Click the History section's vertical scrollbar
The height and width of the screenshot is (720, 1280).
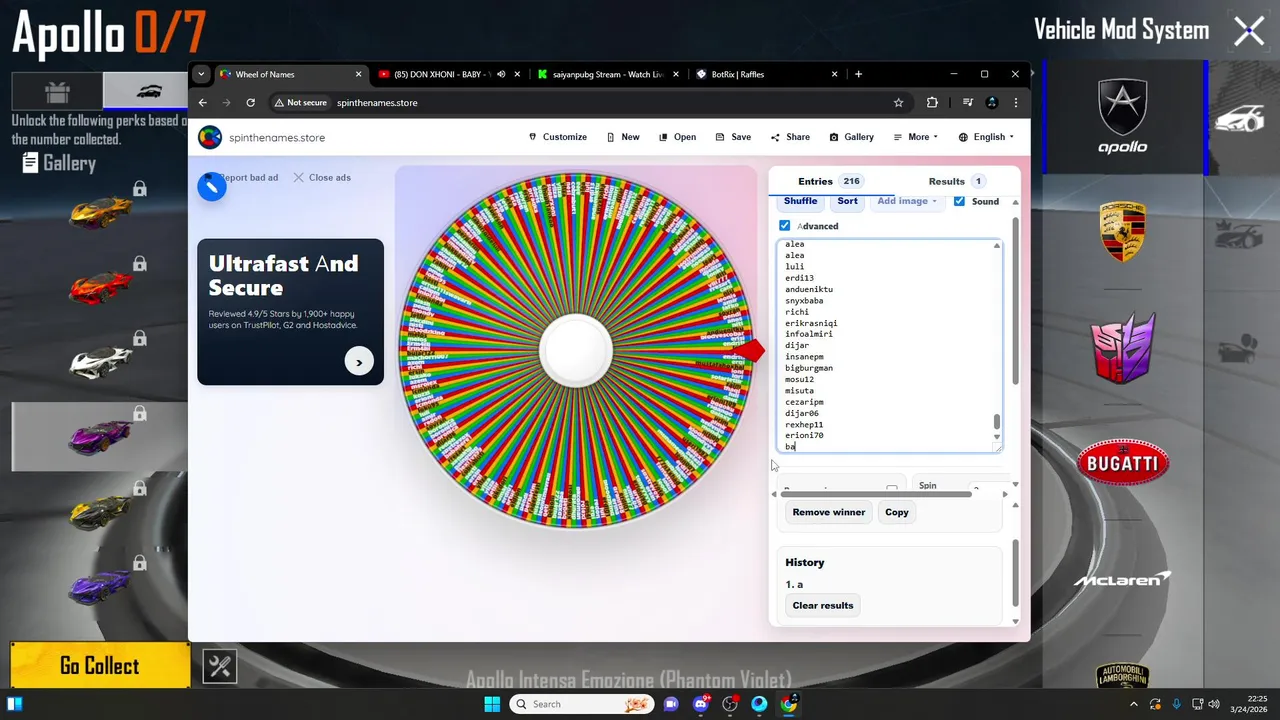(1016, 572)
